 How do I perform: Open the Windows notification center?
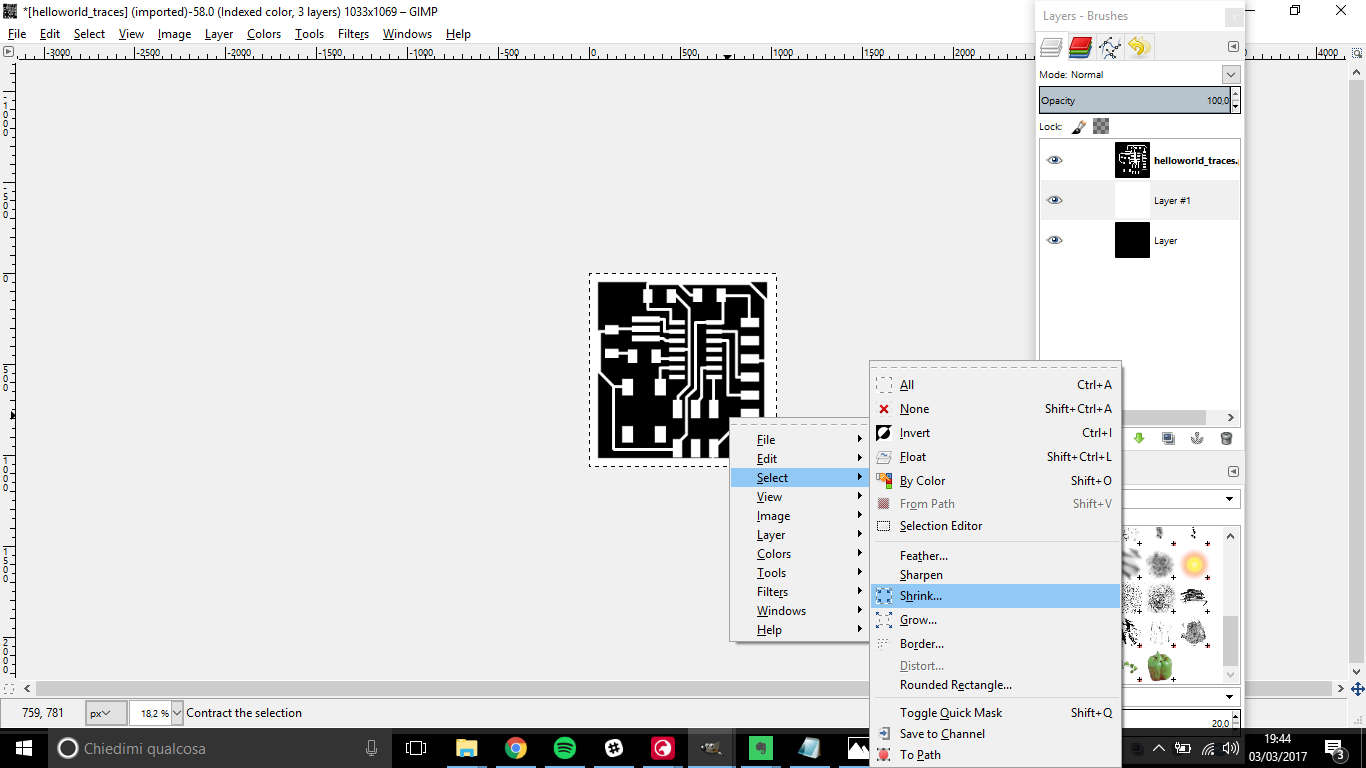tap(1335, 748)
